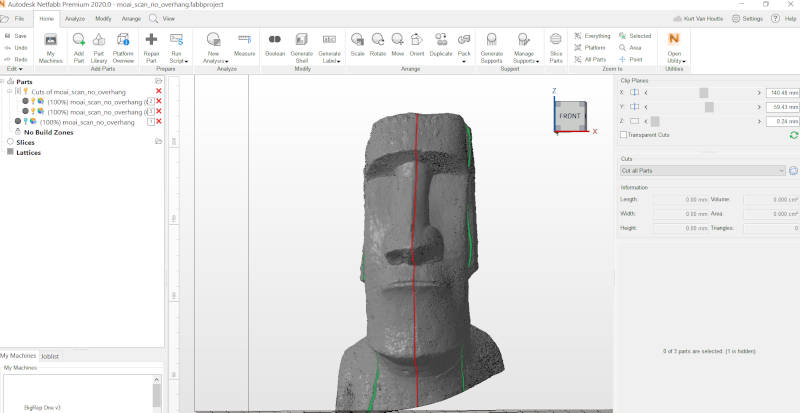
Task: Open the Help button
Action: pos(783,18)
